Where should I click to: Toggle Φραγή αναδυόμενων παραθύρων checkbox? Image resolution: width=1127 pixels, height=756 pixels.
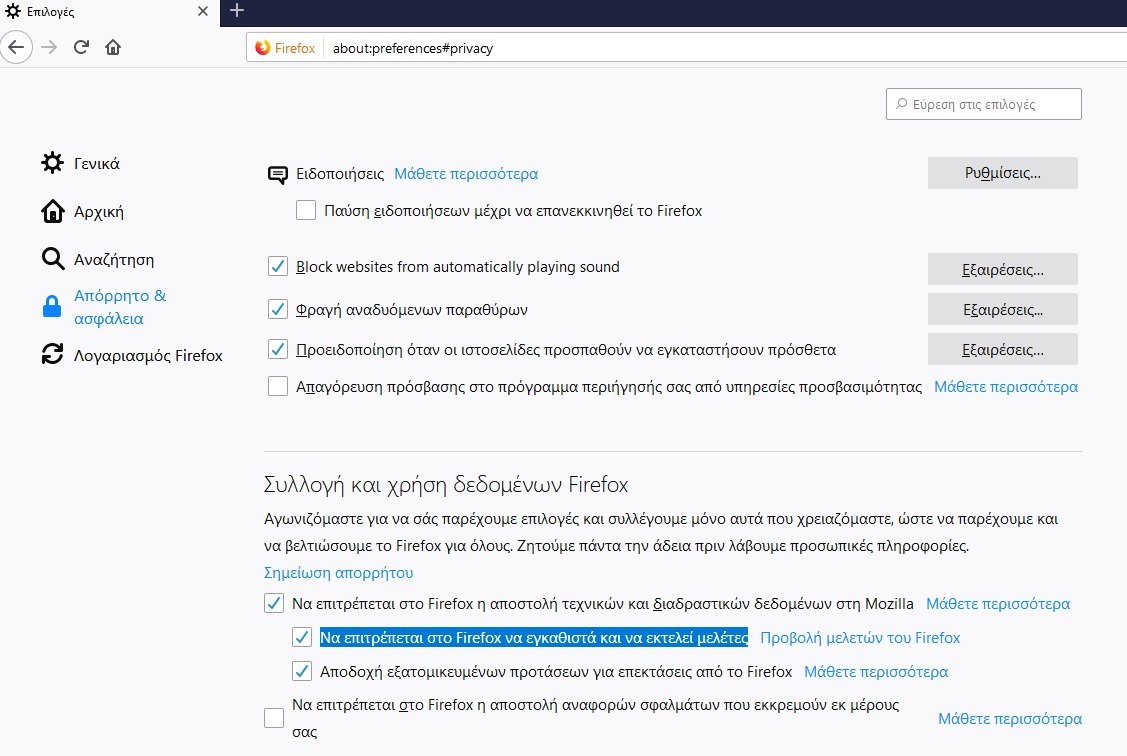(277, 309)
